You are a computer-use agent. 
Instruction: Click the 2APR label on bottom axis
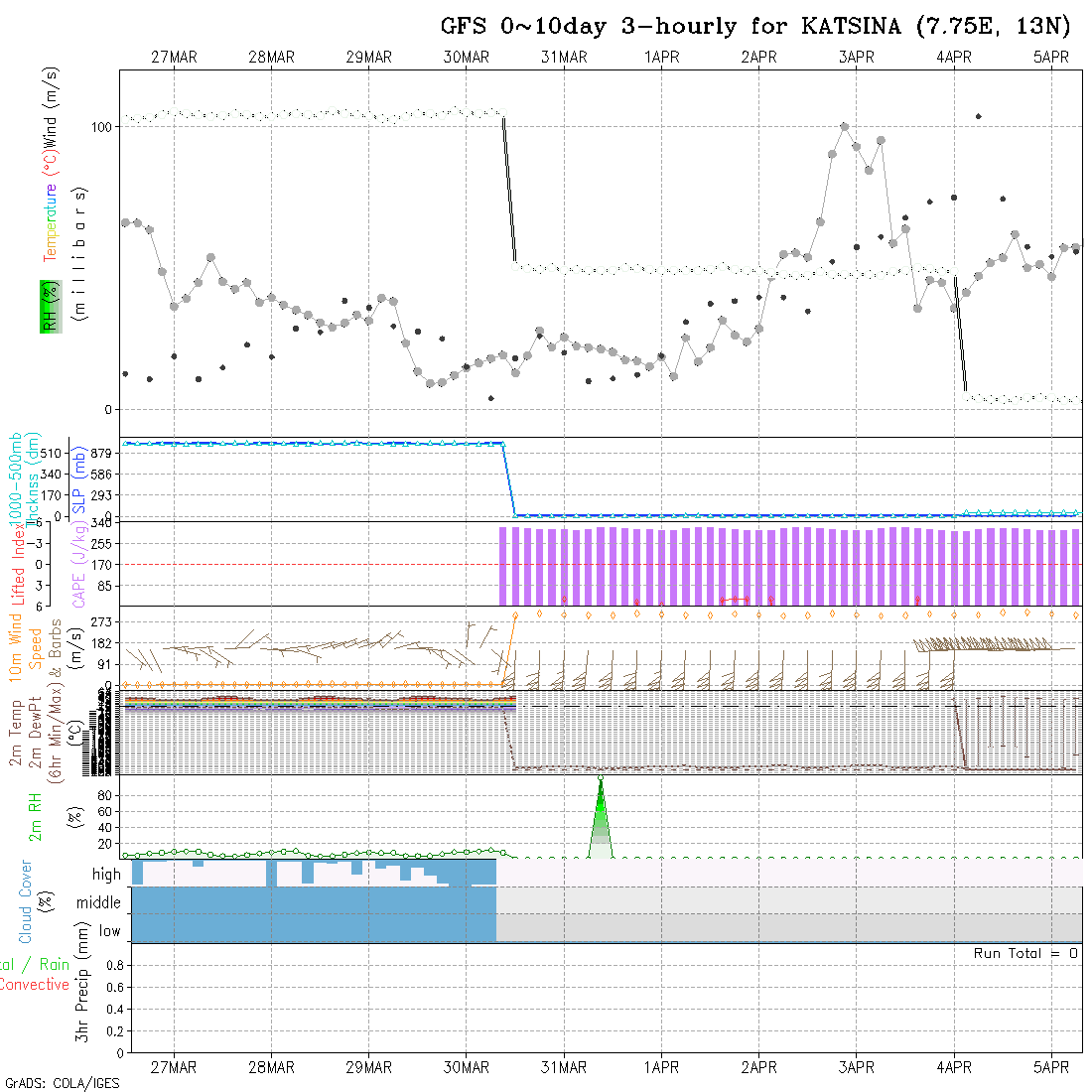(758, 1067)
